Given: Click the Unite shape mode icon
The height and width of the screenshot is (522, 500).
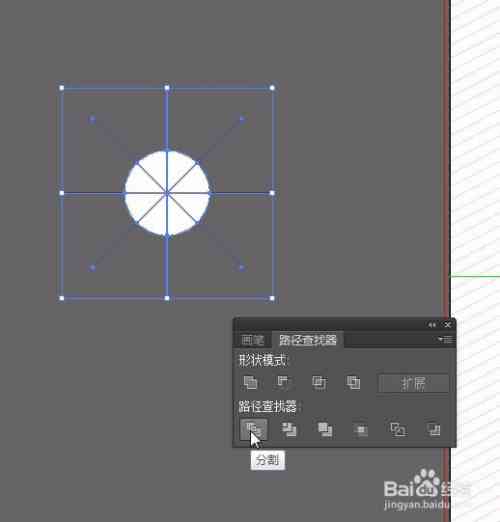Looking at the screenshot, I should pos(250,383).
